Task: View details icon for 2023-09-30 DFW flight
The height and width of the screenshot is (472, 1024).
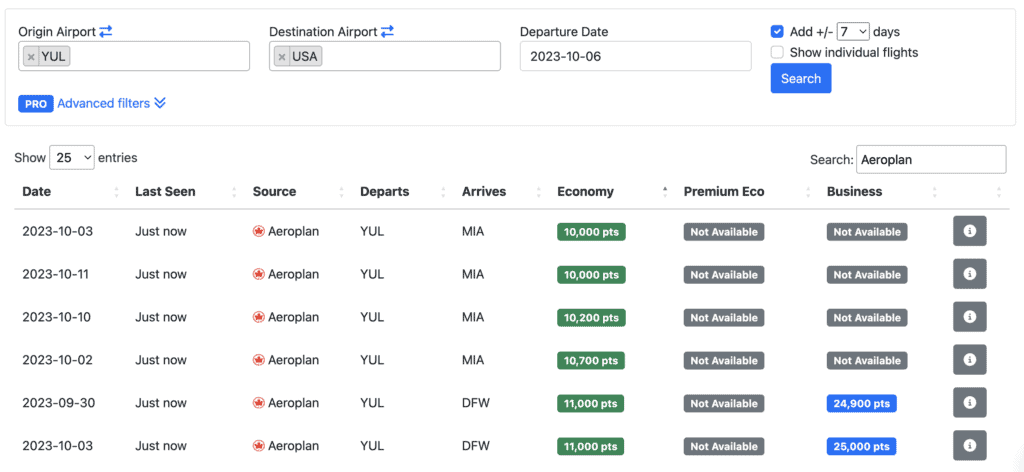Action: point(969,403)
